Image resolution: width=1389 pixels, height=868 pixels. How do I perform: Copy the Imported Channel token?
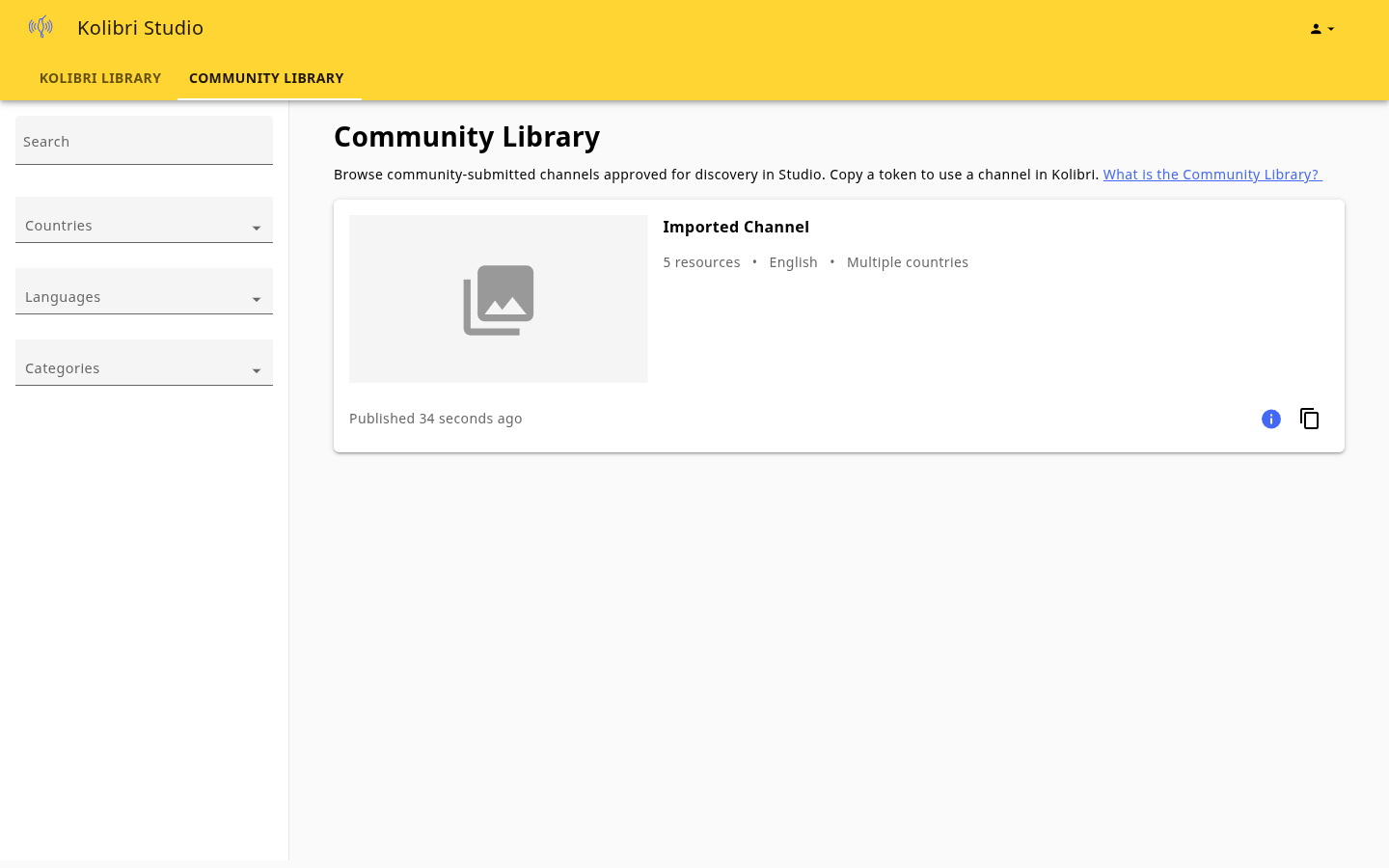pos(1310,419)
